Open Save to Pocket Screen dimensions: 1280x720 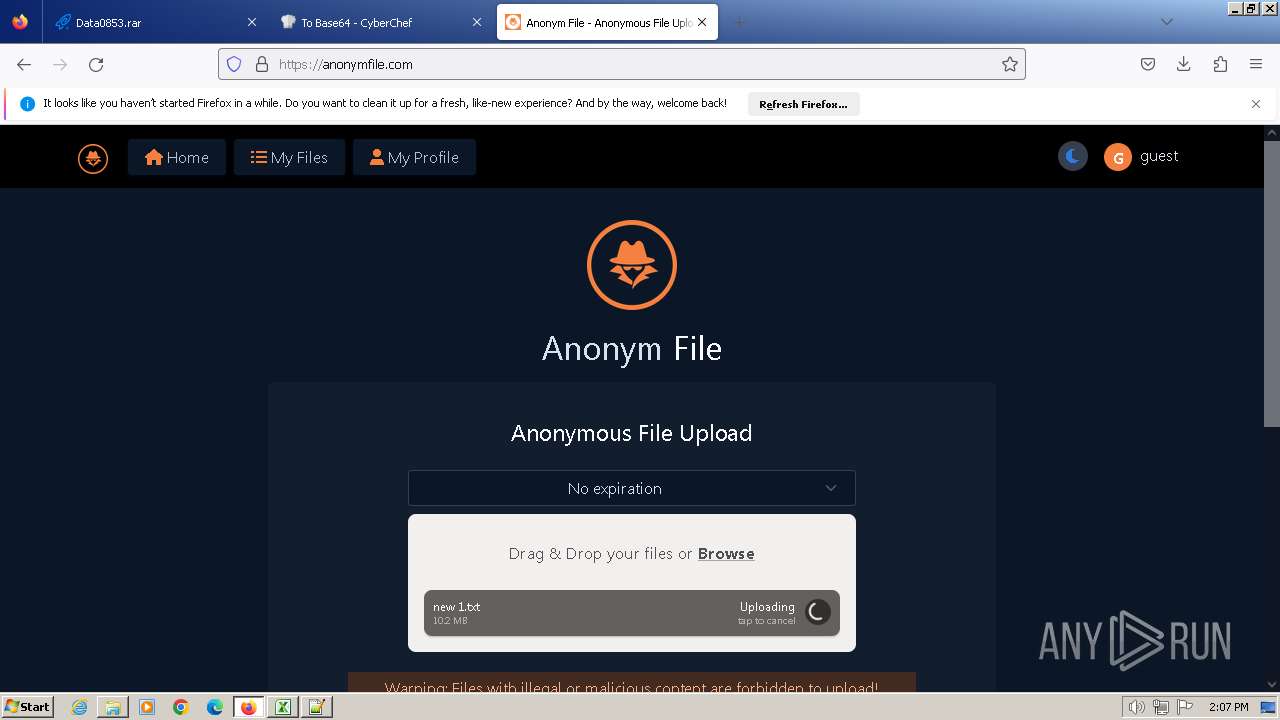coord(1148,64)
